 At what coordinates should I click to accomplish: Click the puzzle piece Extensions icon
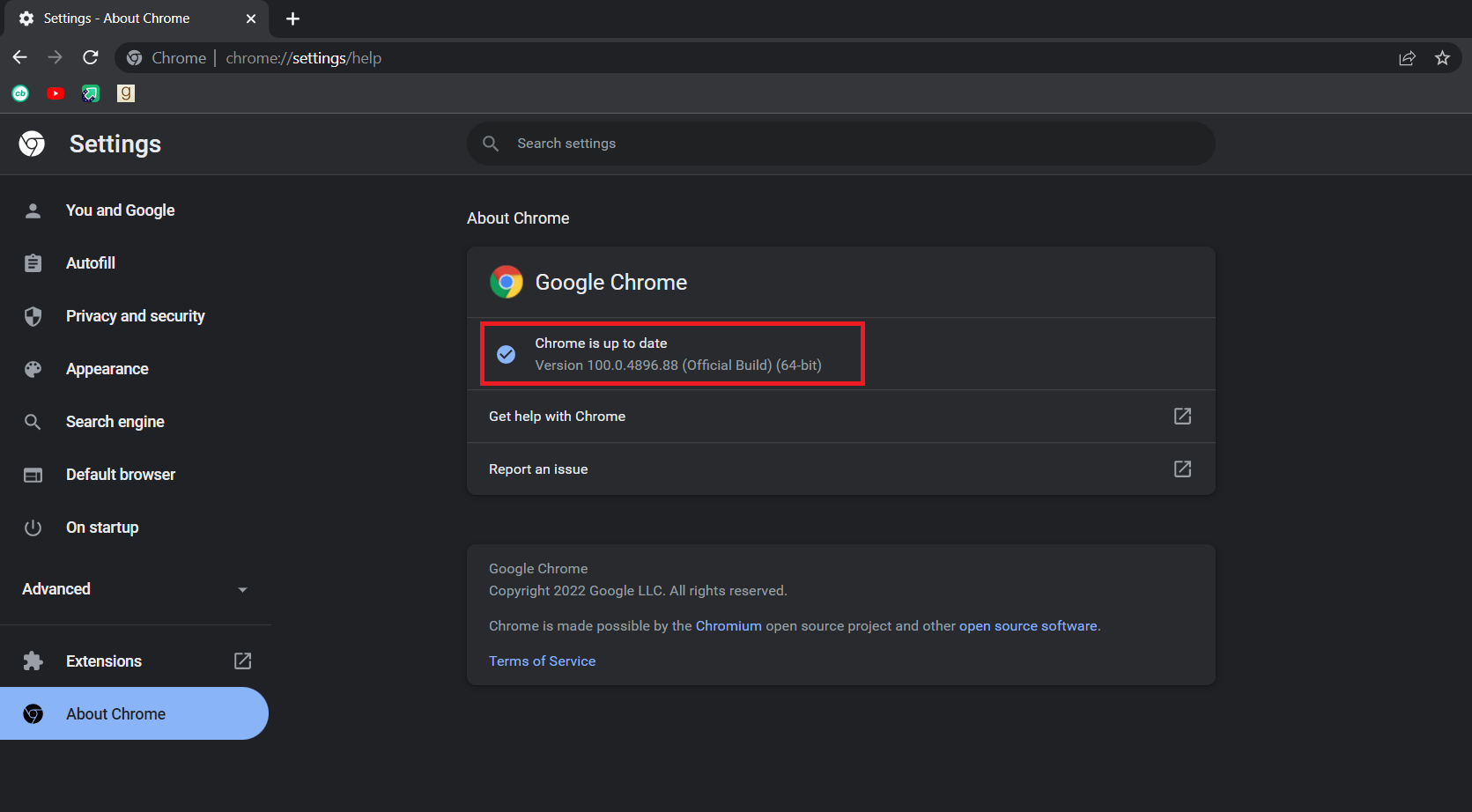pyautogui.click(x=33, y=661)
